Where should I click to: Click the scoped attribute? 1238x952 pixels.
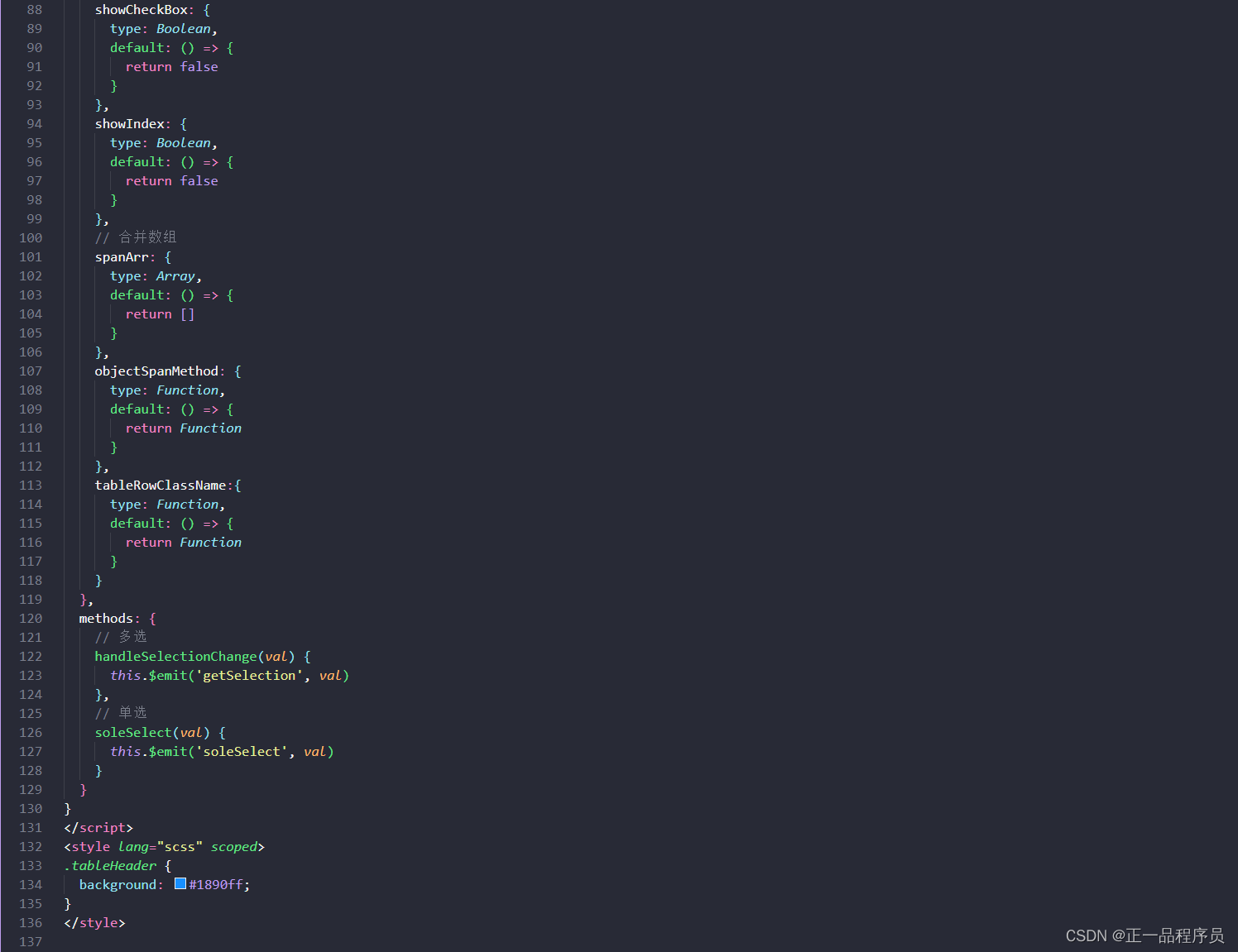(x=234, y=847)
